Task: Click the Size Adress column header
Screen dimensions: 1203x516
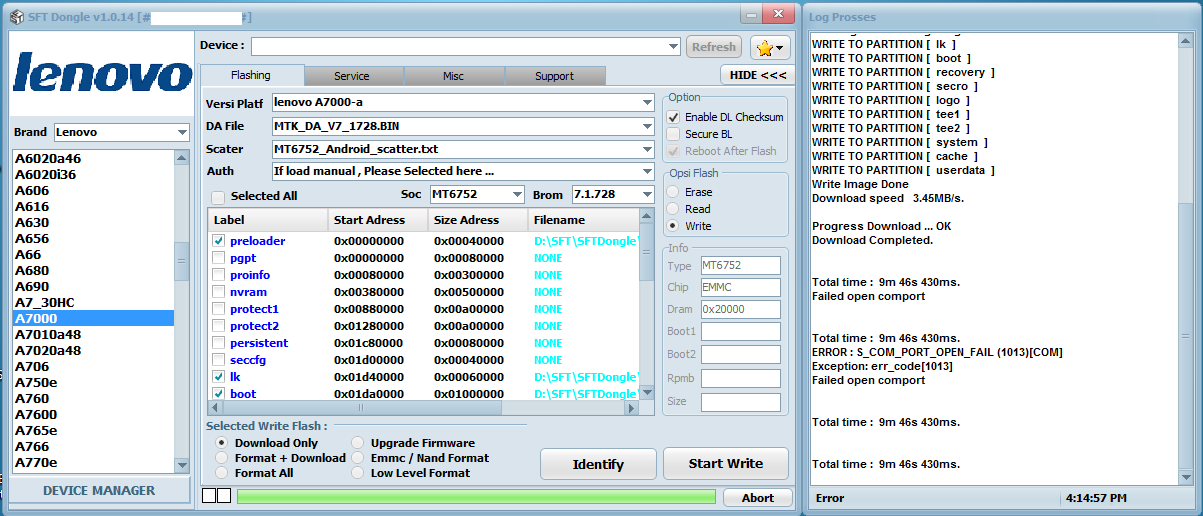Action: (478, 220)
